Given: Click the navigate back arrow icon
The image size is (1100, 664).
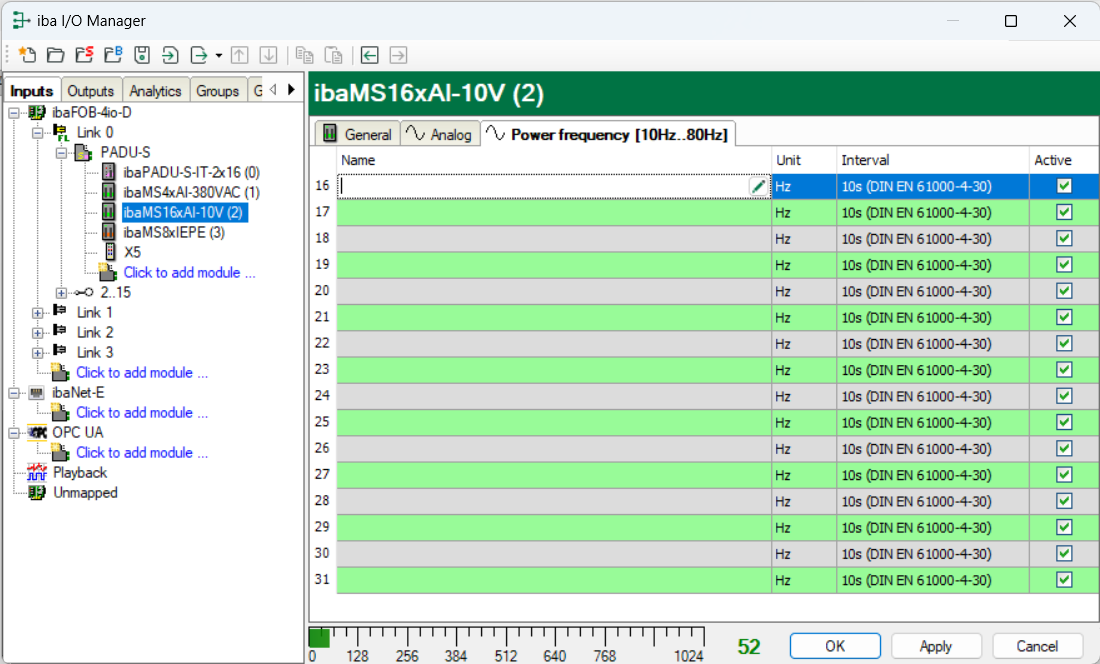Looking at the screenshot, I should click(370, 55).
